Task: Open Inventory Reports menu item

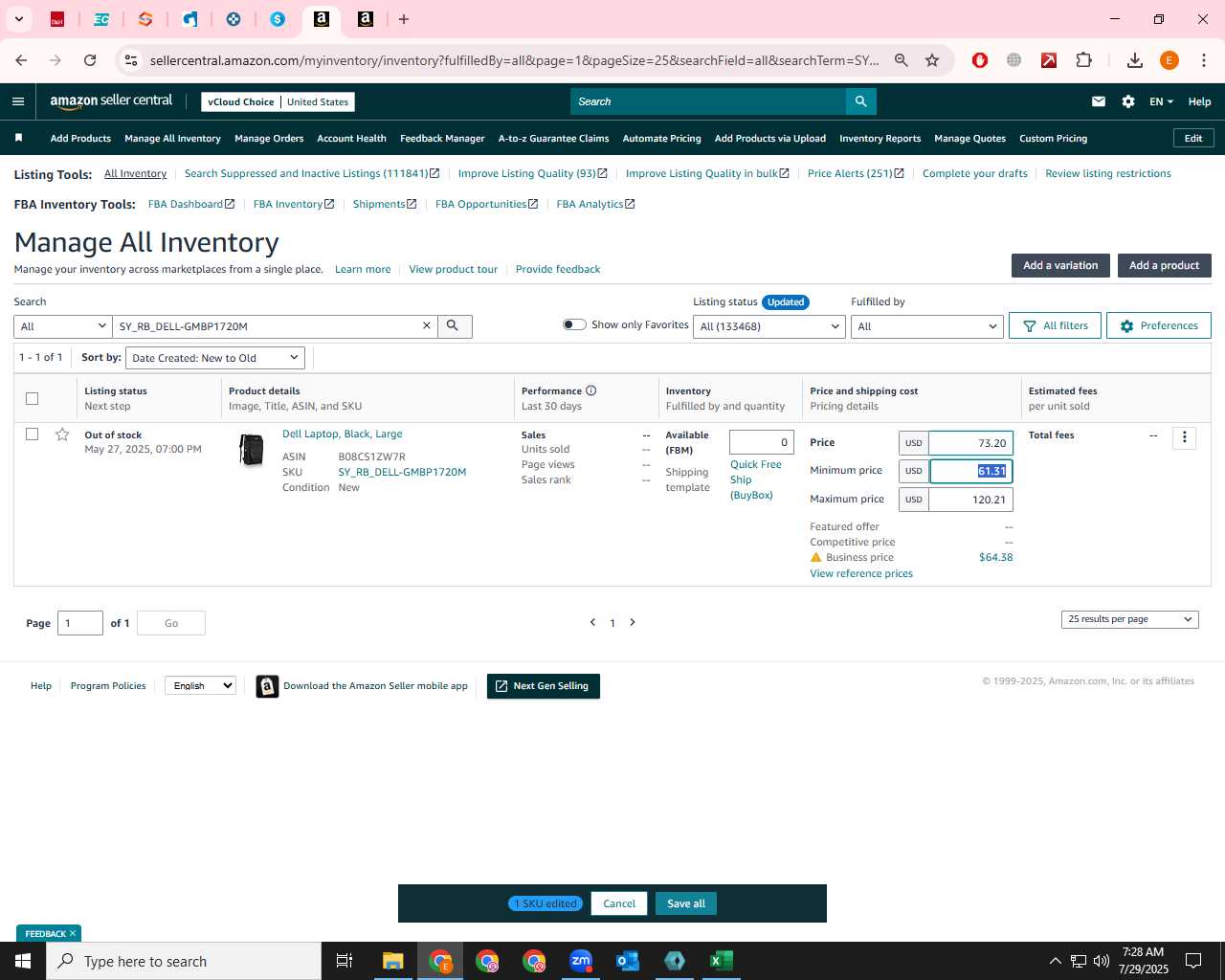Action: [x=880, y=139]
